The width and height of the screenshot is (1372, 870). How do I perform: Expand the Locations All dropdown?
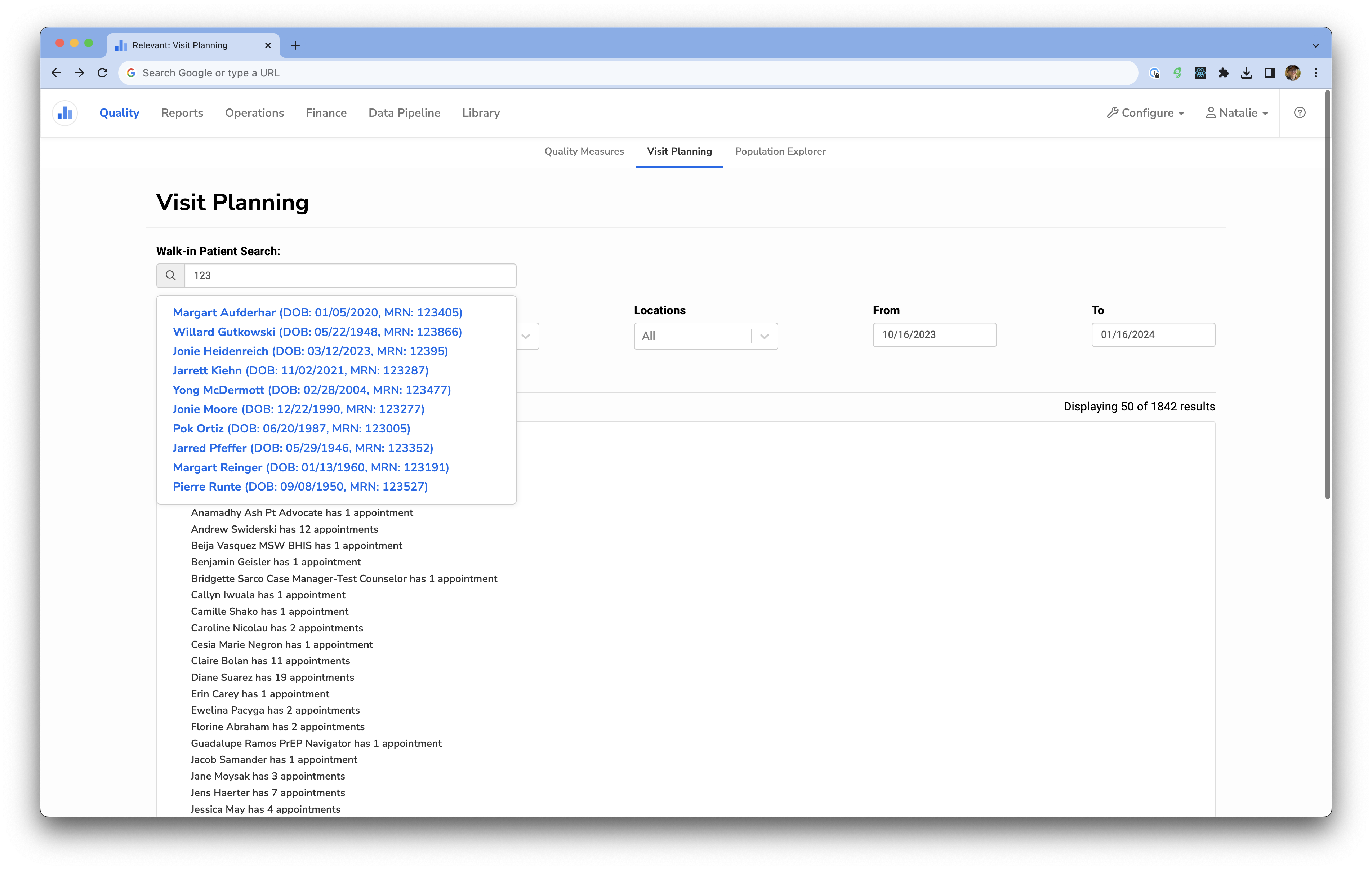[705, 336]
